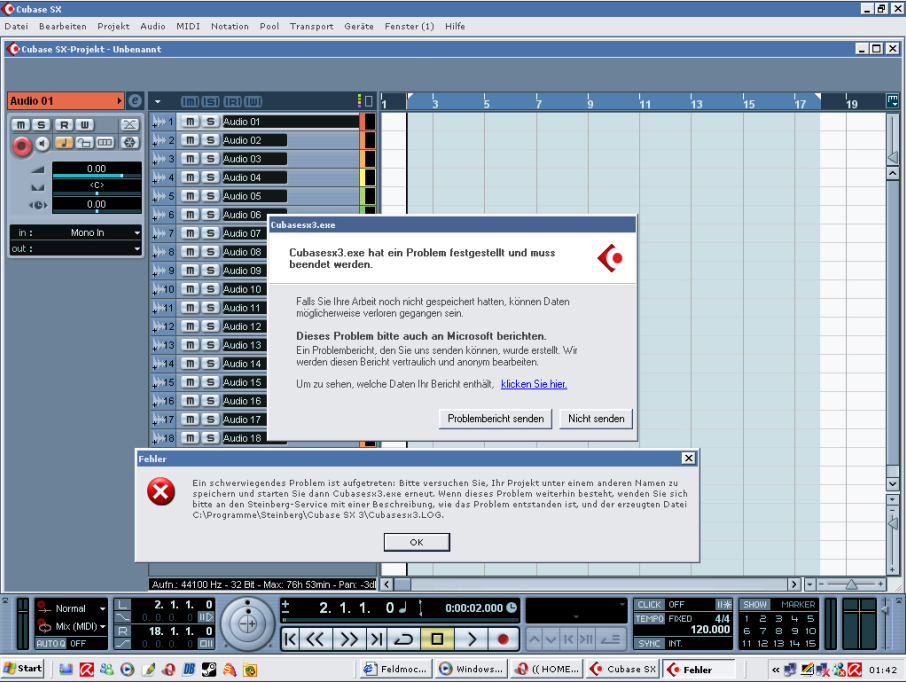Viewport: 906px width, 683px height.
Task: Toggle the SYNC button on the transport
Action: (649, 643)
